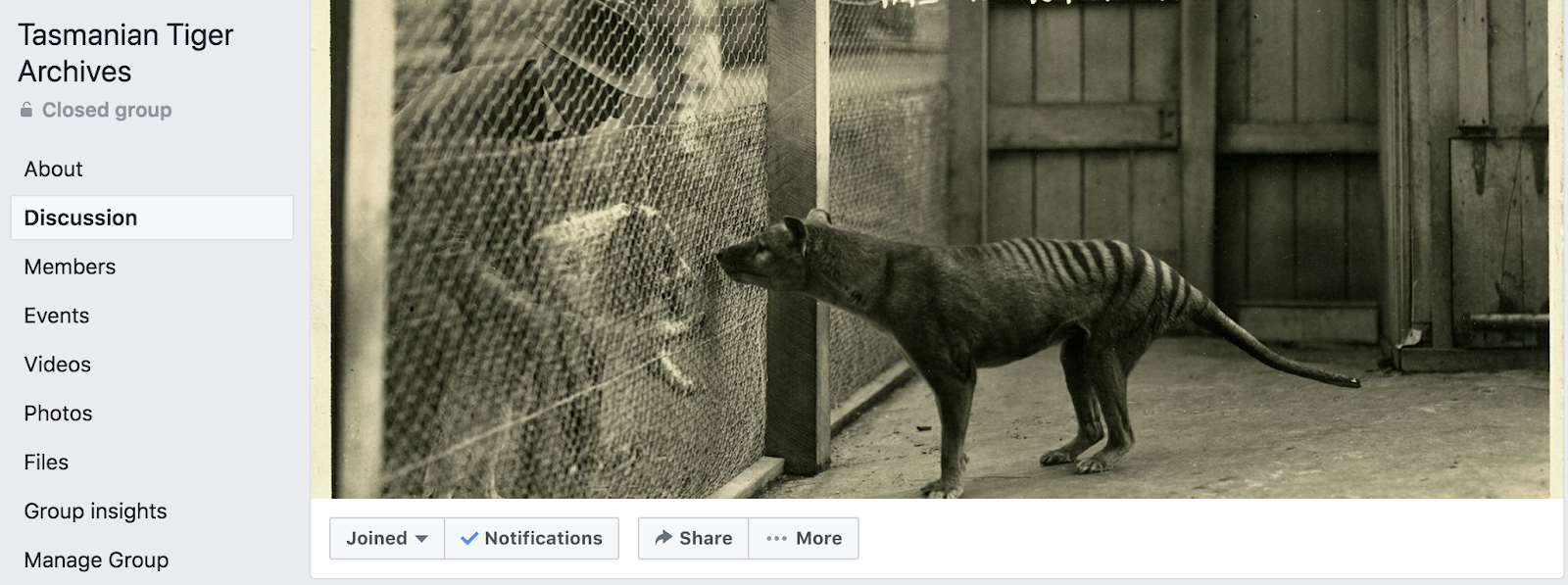Viewport: 1568px width, 585px height.
Task: Expand the Joined dropdown arrow
Action: pyautogui.click(x=421, y=539)
